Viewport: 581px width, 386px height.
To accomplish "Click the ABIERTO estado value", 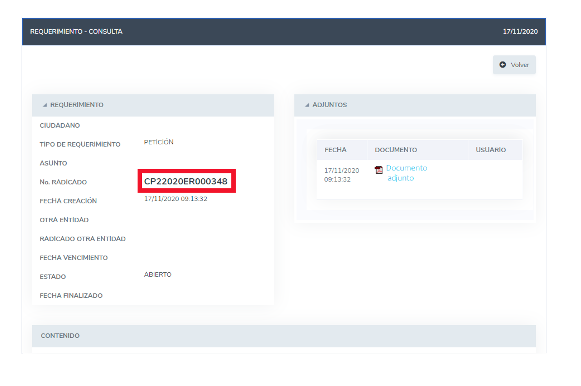I will click(x=157, y=274).
